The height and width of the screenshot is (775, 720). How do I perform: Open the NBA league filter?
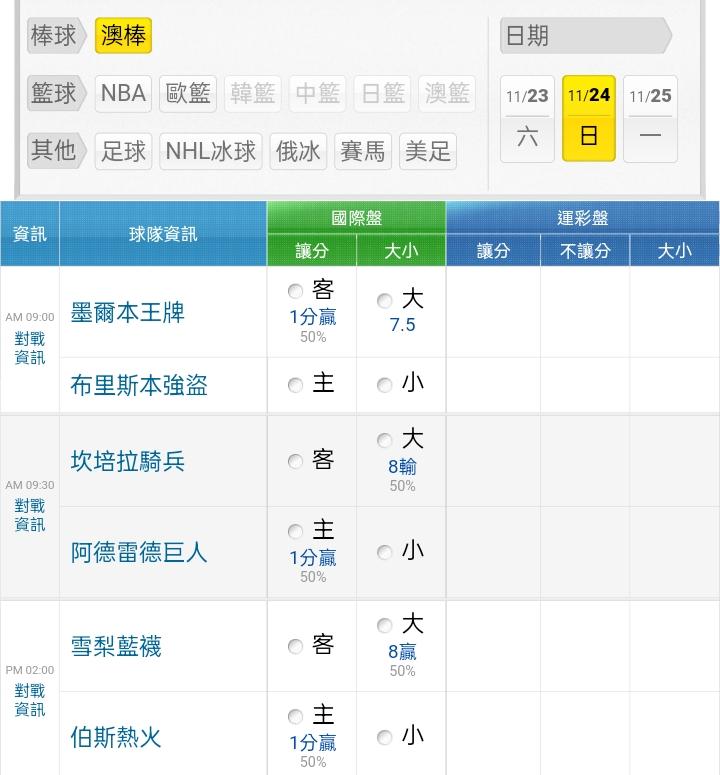point(123,93)
